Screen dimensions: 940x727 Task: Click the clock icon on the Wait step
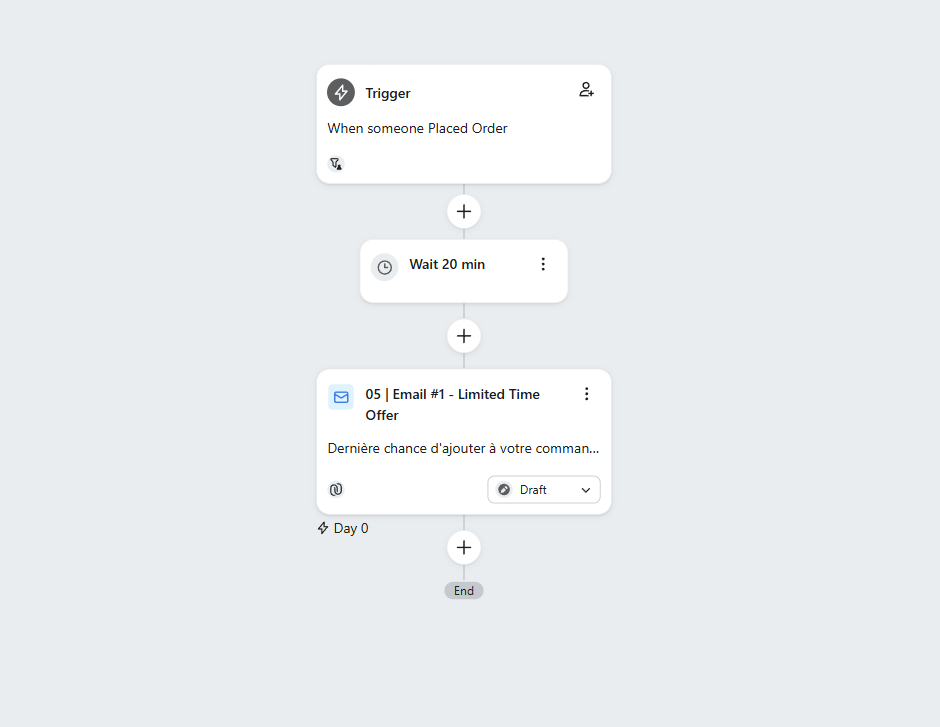pos(384,267)
